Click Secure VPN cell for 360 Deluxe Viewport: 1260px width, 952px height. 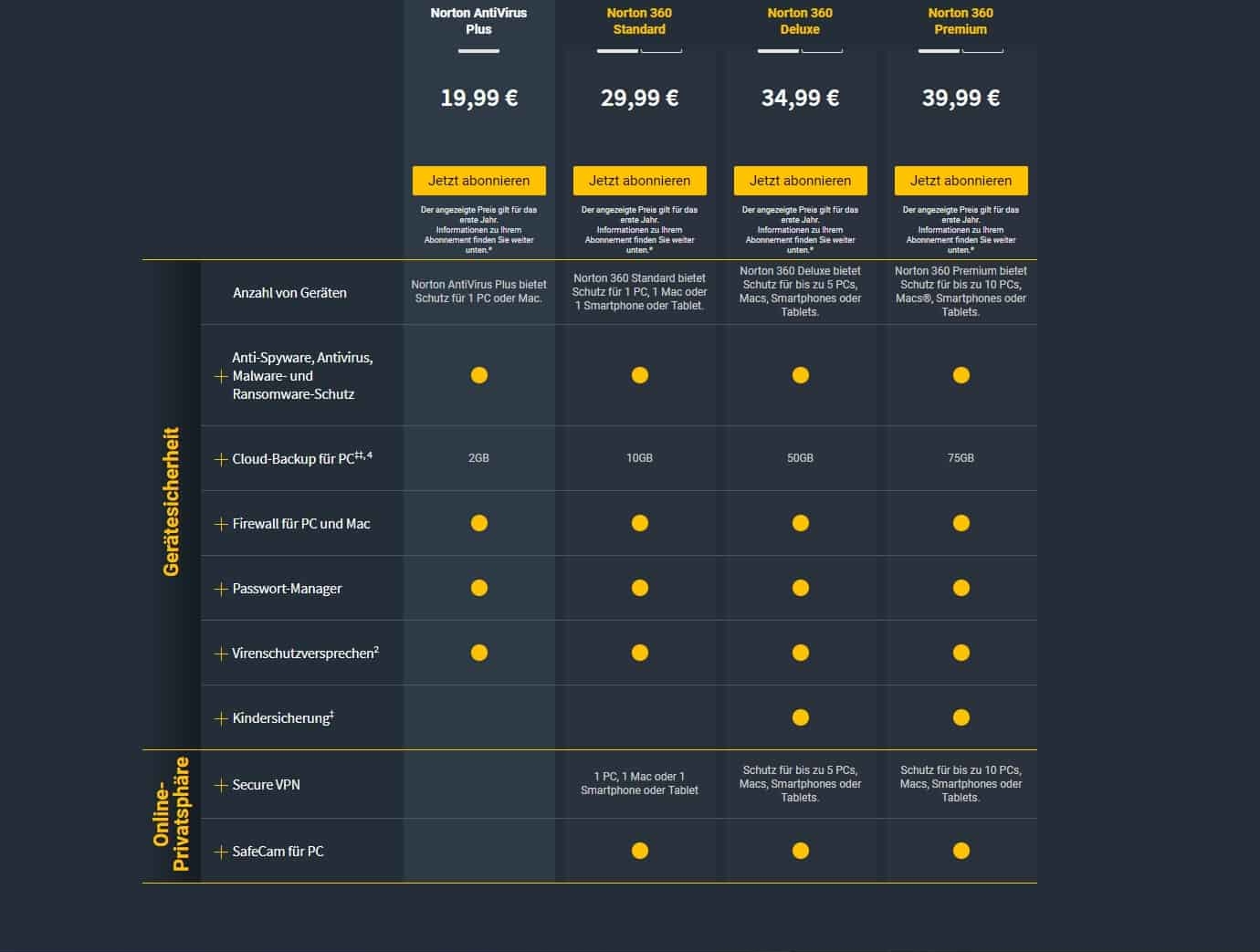click(800, 783)
